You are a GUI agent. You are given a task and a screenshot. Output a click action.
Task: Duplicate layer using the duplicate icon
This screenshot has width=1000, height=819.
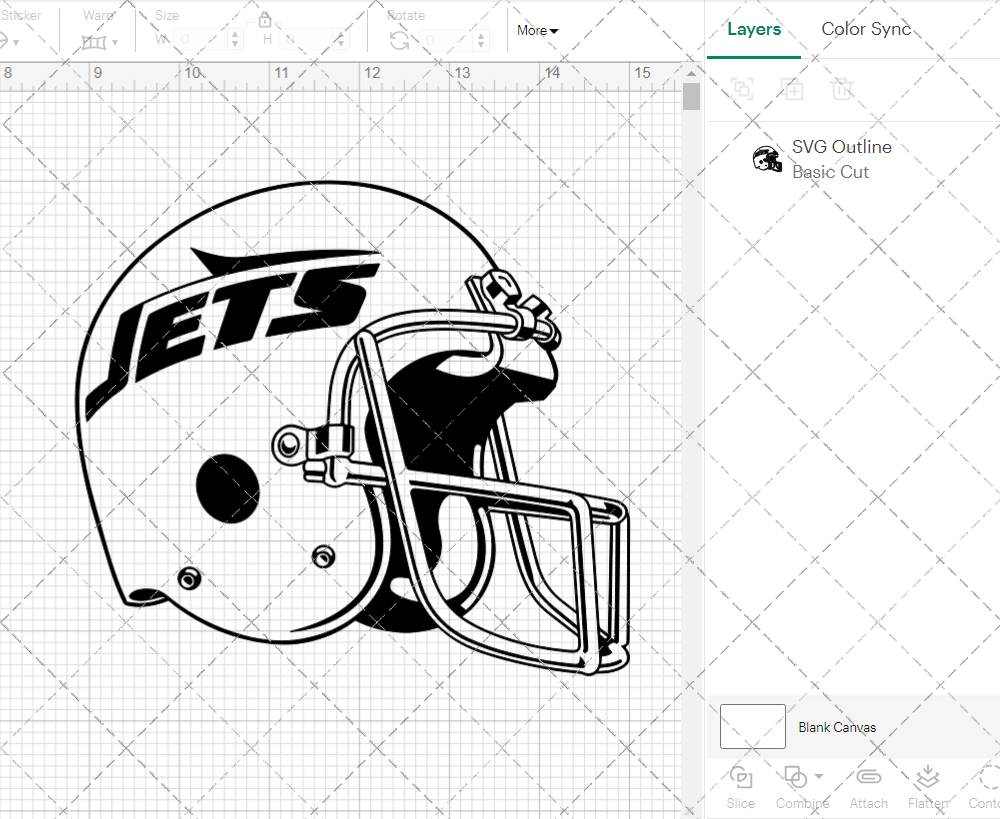pyautogui.click(x=793, y=89)
